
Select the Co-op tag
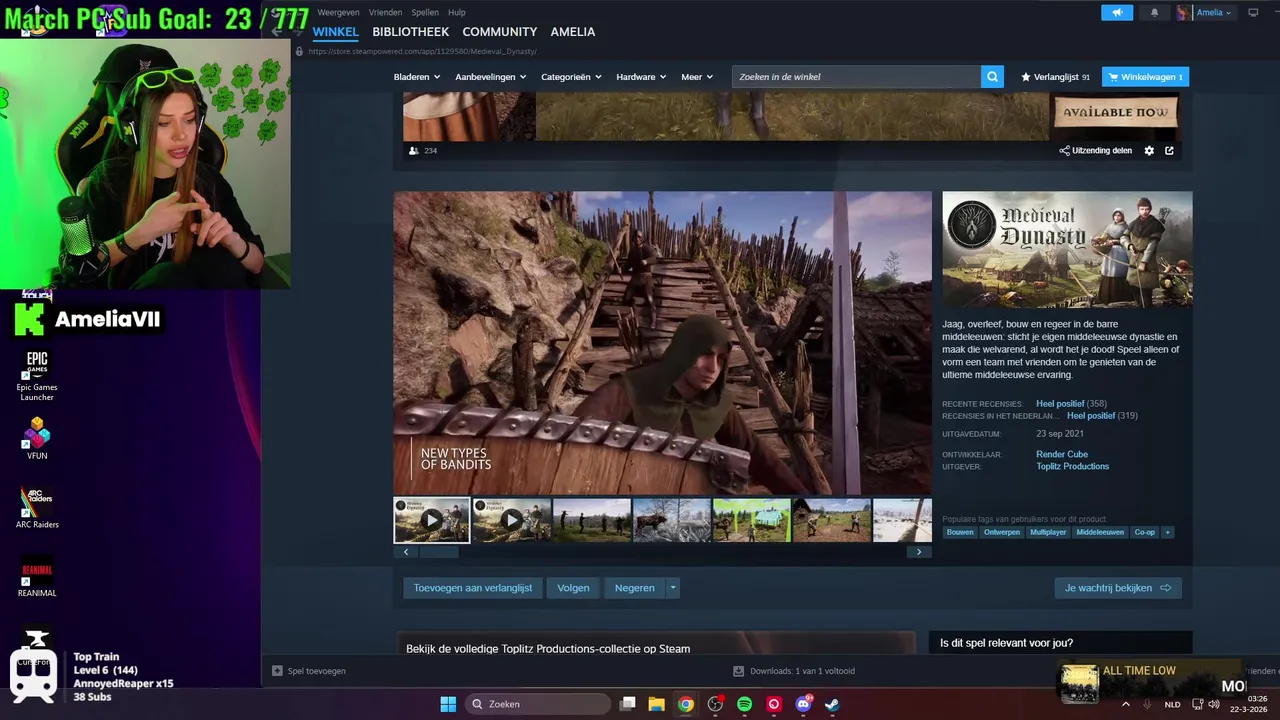(1144, 532)
